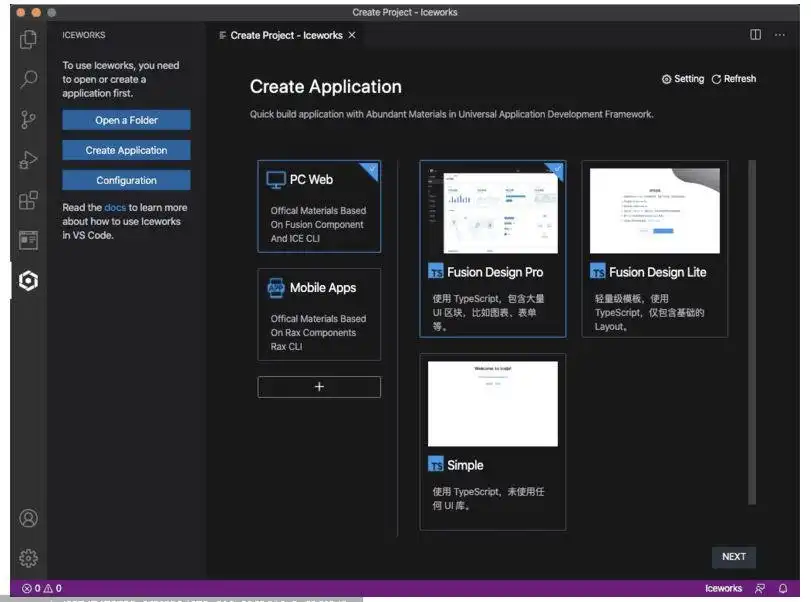The width and height of the screenshot is (811, 602).
Task: Click the Create Application heading
Action: pos(326,86)
